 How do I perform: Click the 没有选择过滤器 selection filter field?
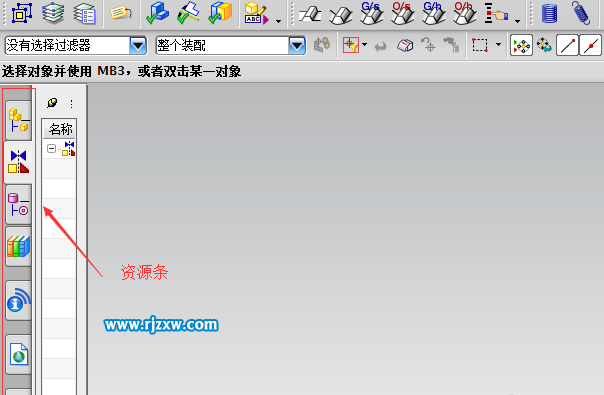[x=76, y=46]
